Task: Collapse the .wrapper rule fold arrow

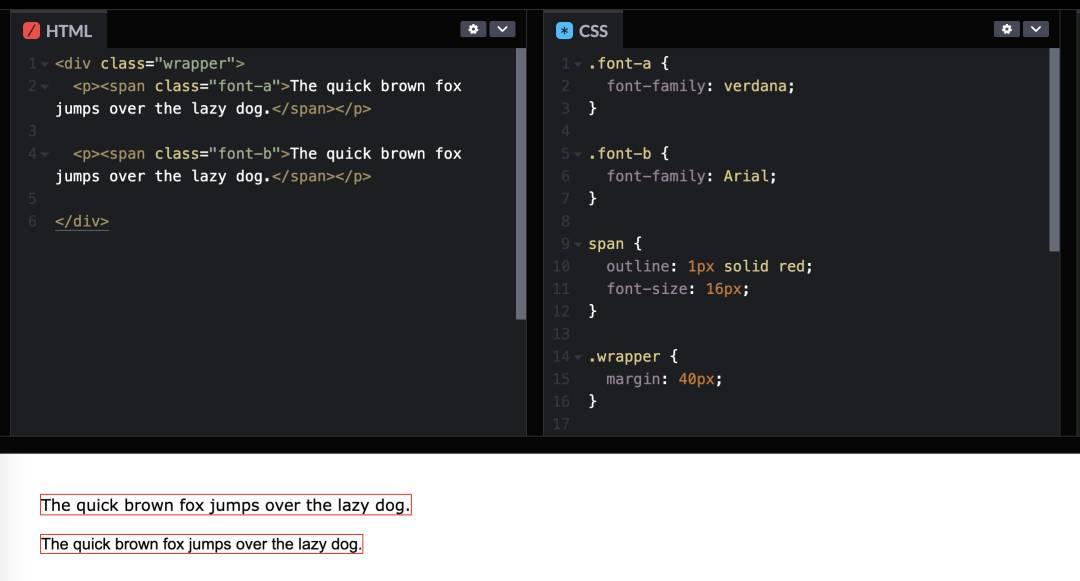Action: point(578,357)
